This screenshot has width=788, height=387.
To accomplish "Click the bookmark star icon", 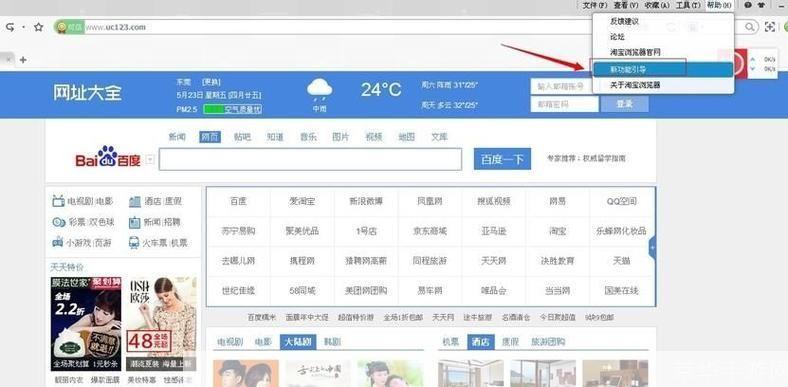I will (x=39, y=27).
